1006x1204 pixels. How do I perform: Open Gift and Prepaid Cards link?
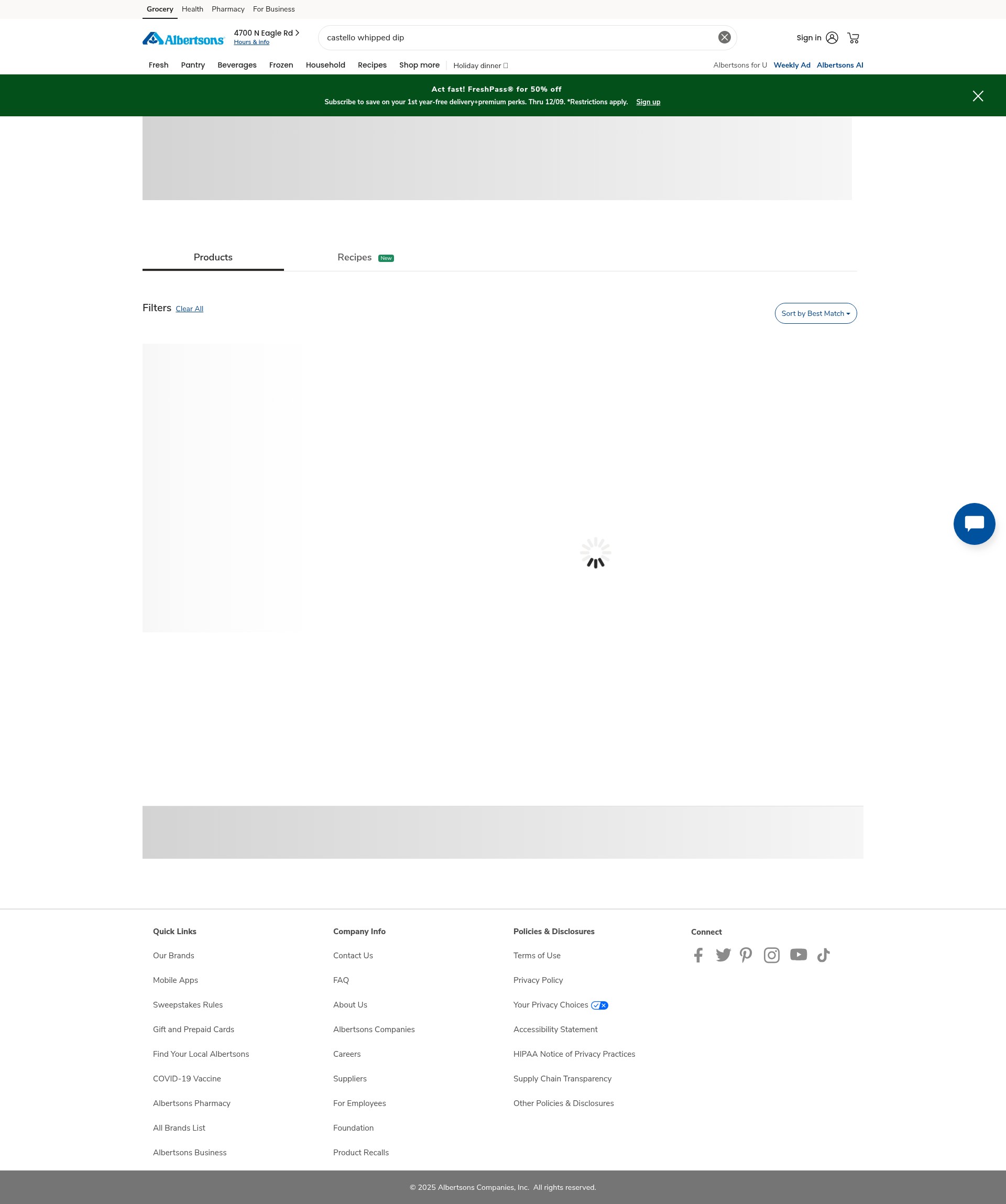193,1029
